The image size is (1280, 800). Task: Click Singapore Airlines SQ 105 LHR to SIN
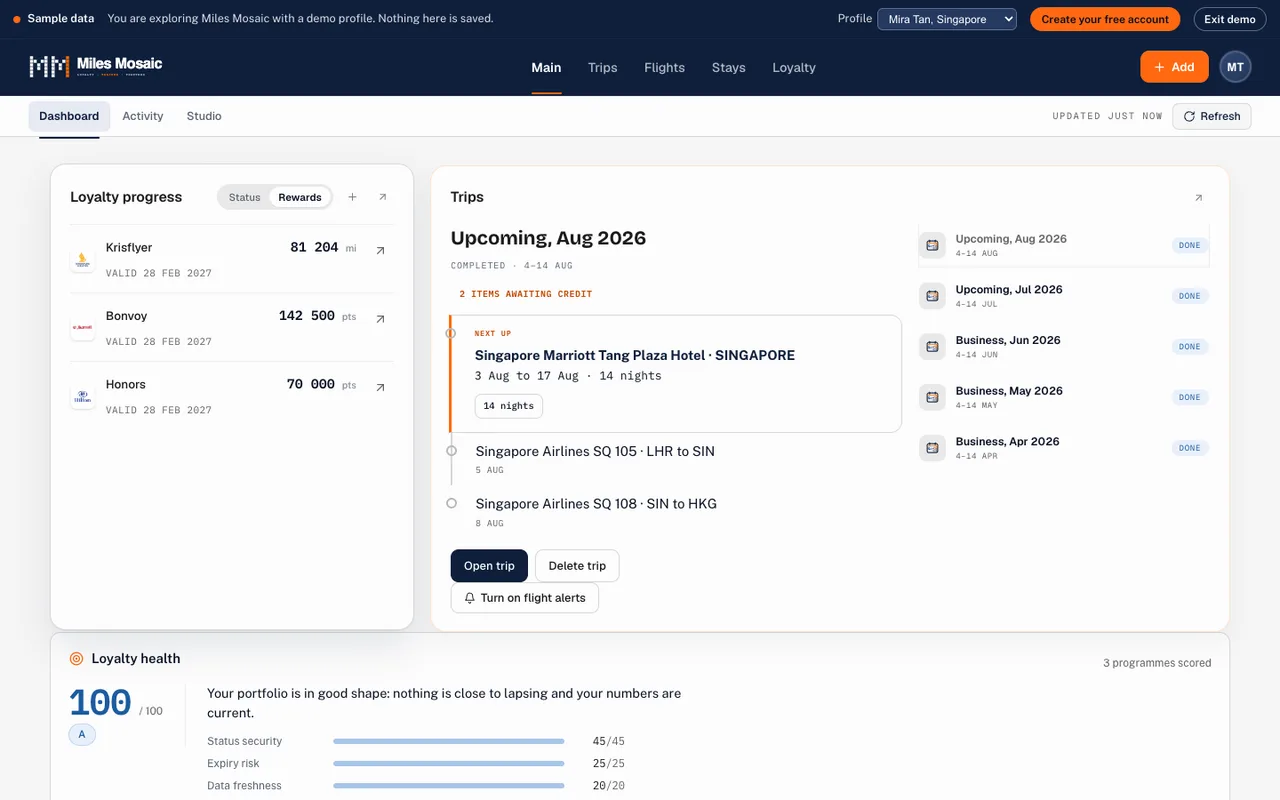[x=595, y=451]
